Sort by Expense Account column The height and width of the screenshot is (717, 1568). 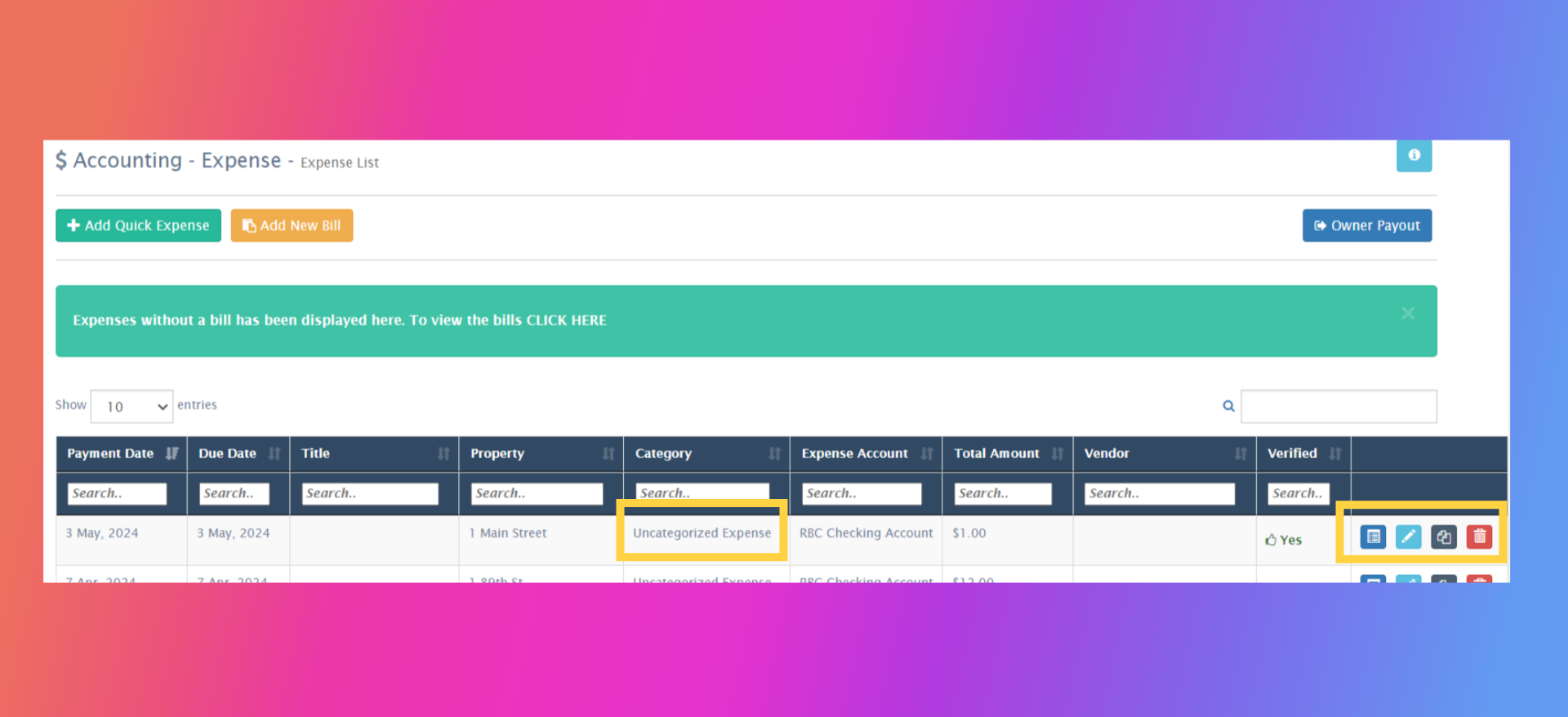[866, 453]
